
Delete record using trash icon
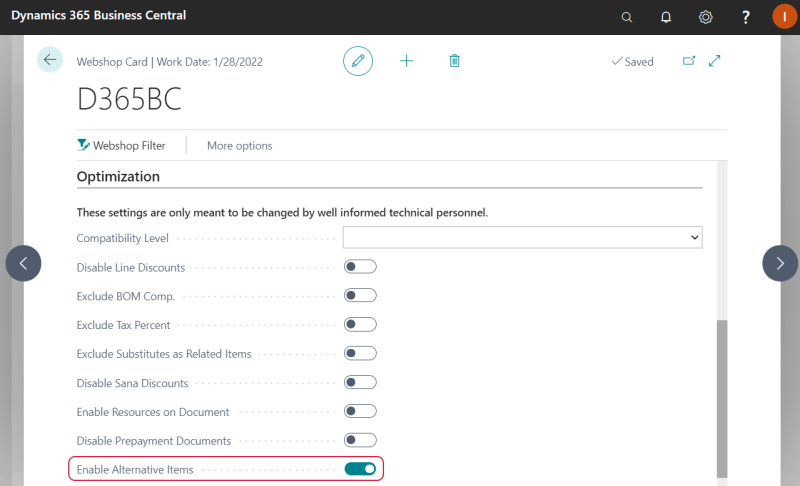pyautogui.click(x=454, y=61)
